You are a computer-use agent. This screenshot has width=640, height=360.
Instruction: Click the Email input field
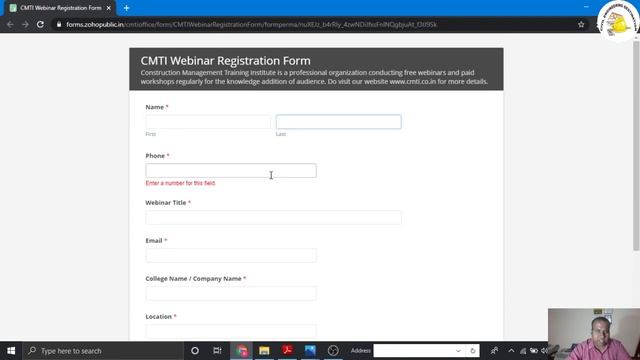tap(231, 256)
